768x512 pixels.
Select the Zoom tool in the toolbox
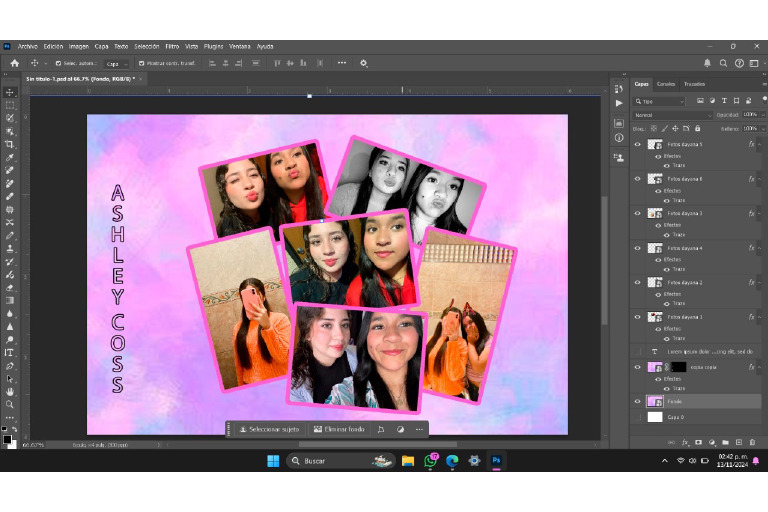coord(9,404)
